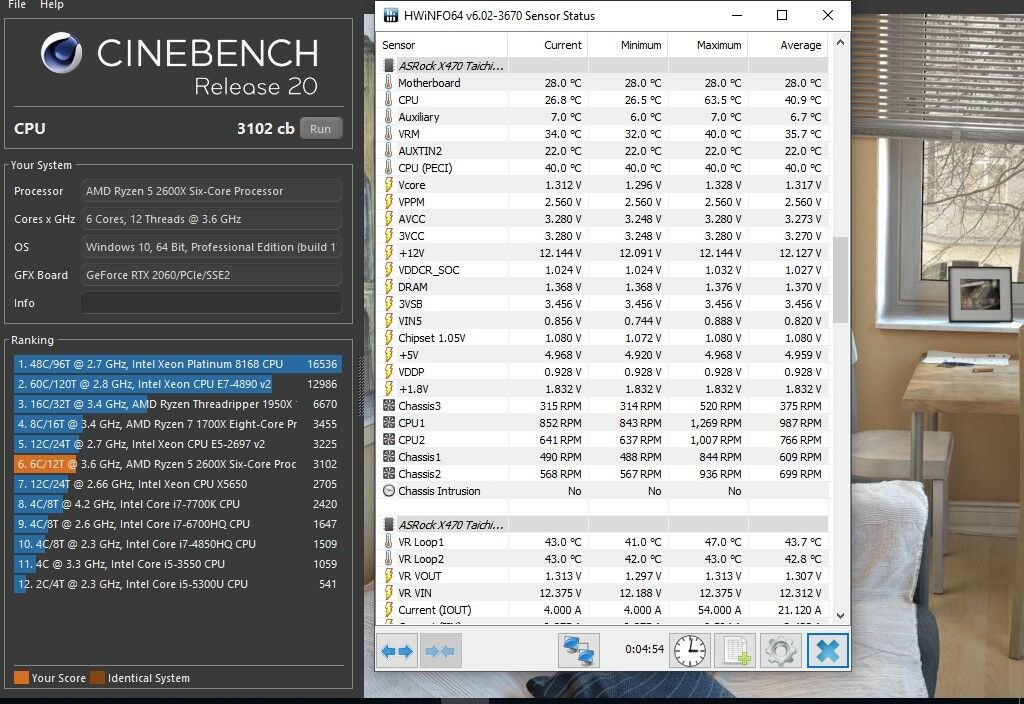Screen dimensions: 1024x704
Task: Open HWiNFO remote network monitors icon
Action: click(579, 650)
